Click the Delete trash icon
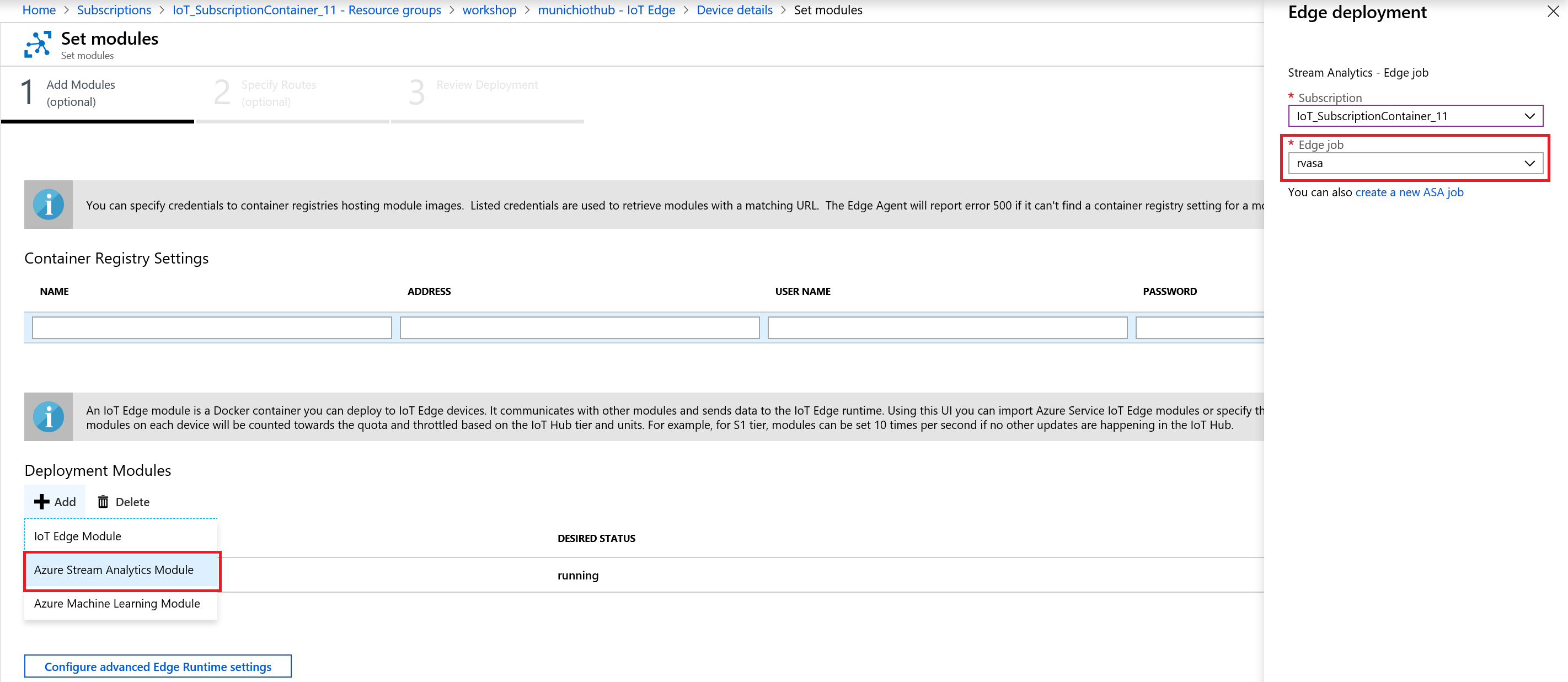 tap(103, 502)
